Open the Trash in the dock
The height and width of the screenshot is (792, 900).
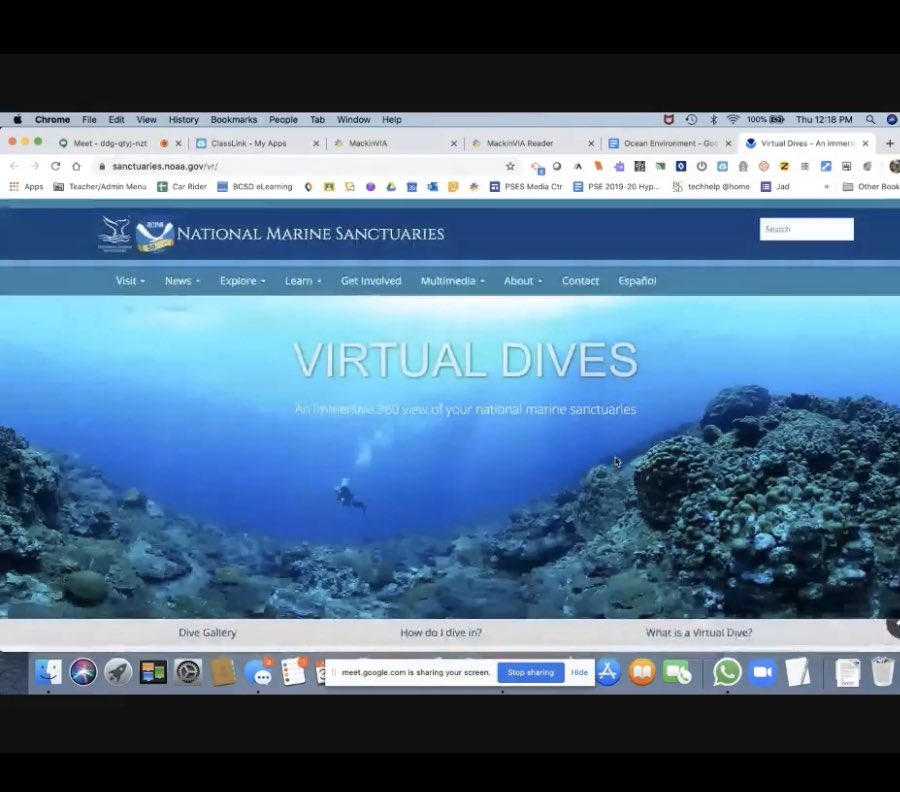[x=882, y=671]
